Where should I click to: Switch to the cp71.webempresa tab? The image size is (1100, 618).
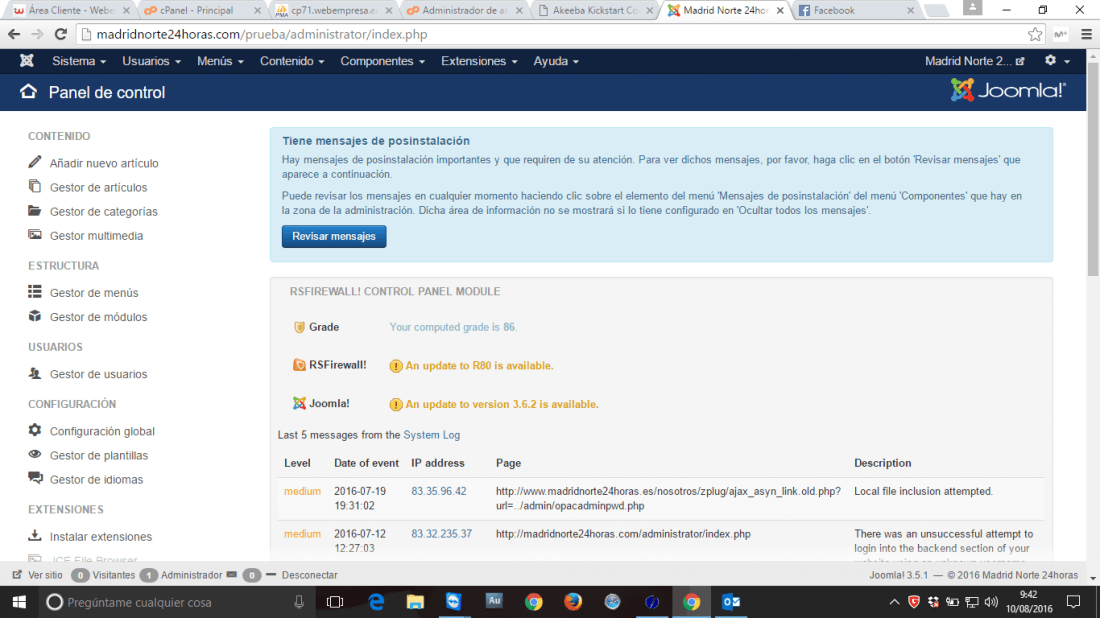(333, 11)
